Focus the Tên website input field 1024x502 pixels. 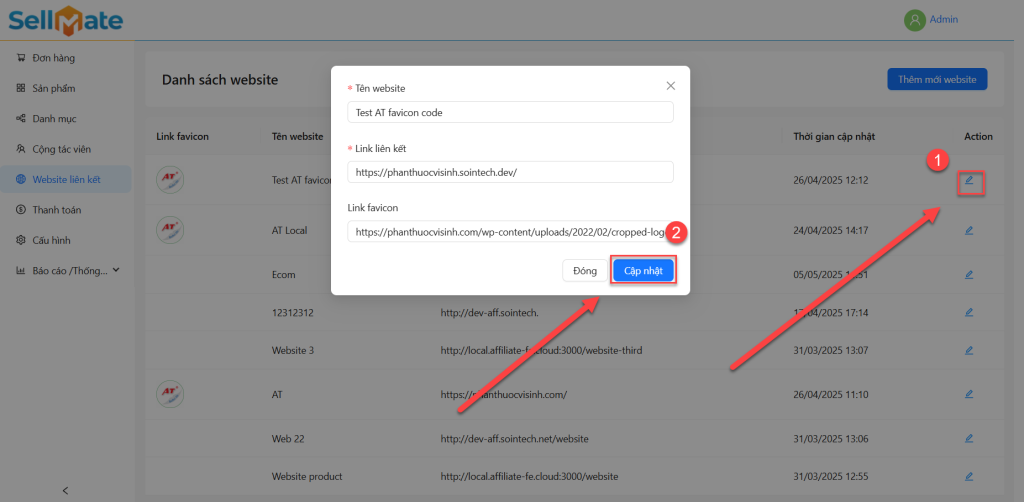click(510, 113)
